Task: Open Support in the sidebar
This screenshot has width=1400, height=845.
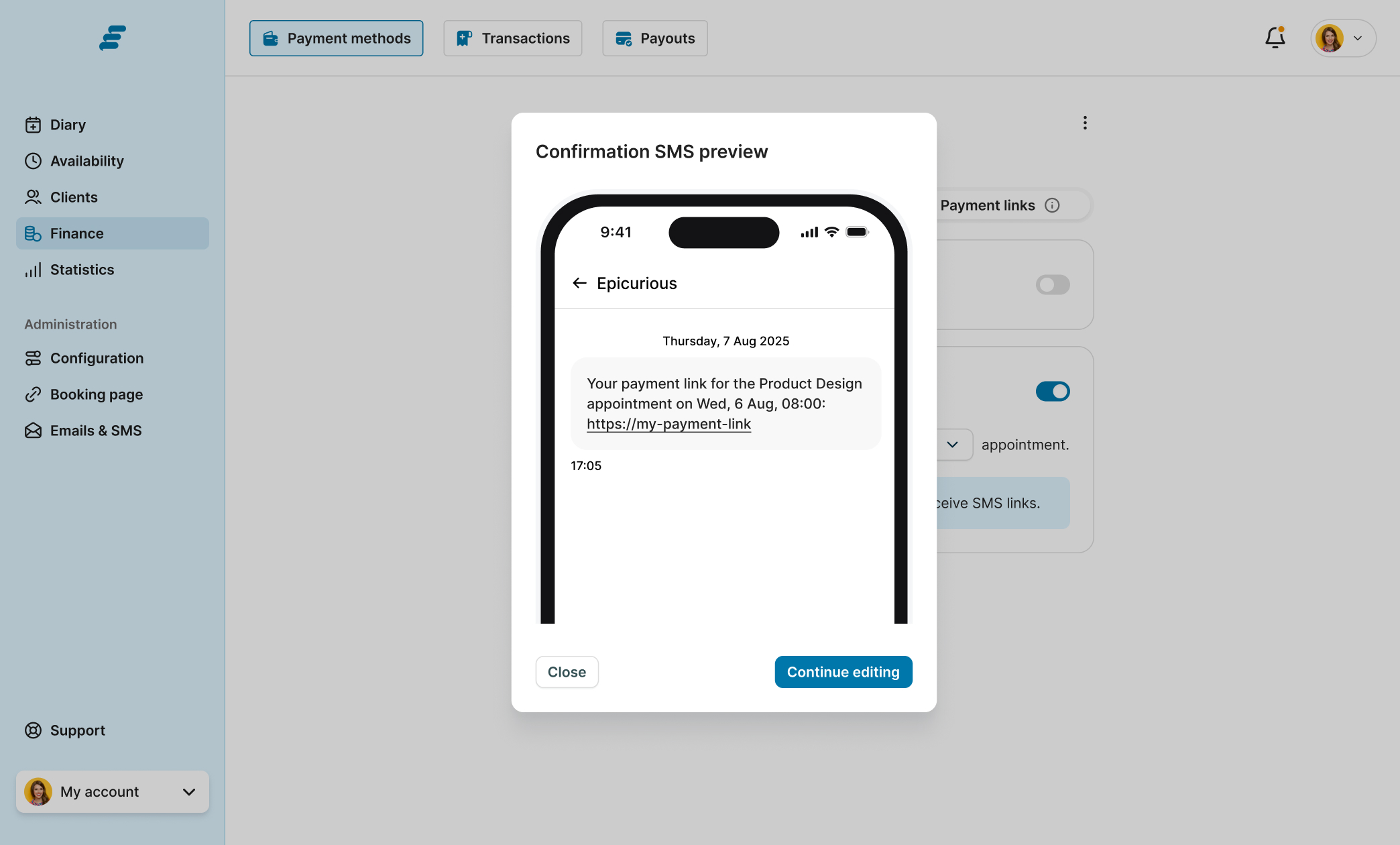Action: point(77,730)
